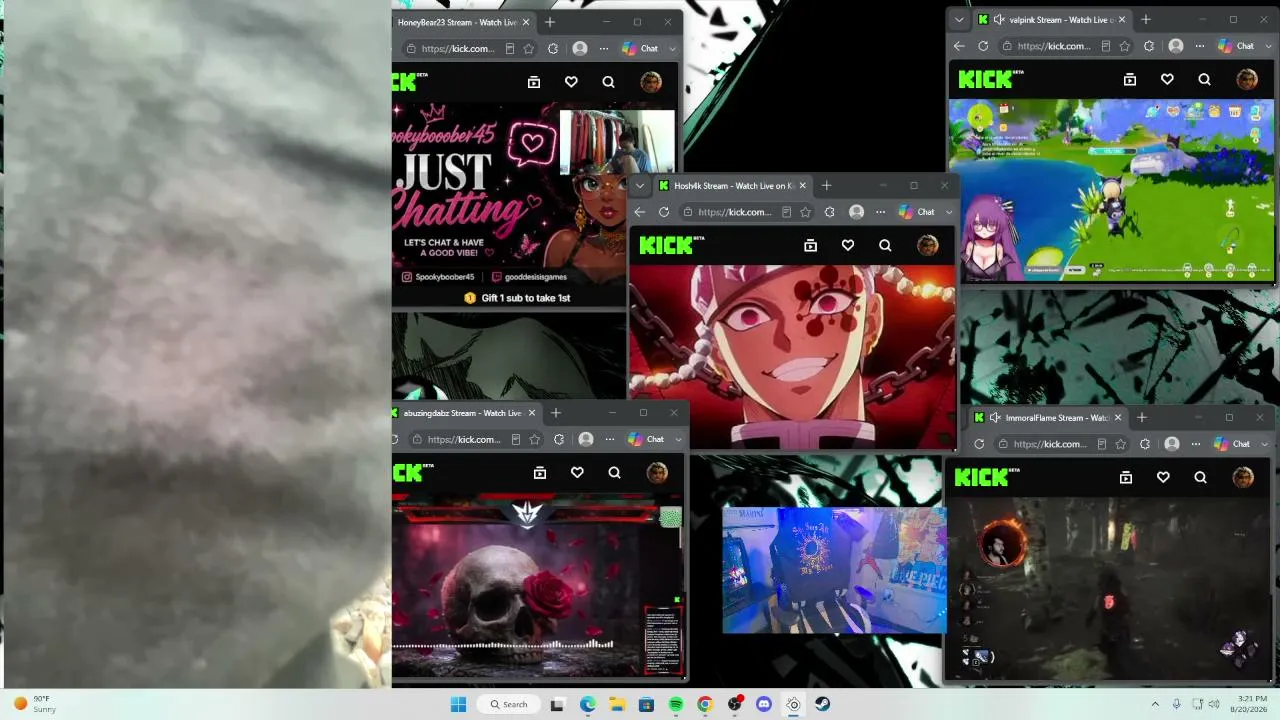Open the Browse play-box icon in Hosh4k window
Viewport: 1280px width, 720px height.
coord(811,245)
